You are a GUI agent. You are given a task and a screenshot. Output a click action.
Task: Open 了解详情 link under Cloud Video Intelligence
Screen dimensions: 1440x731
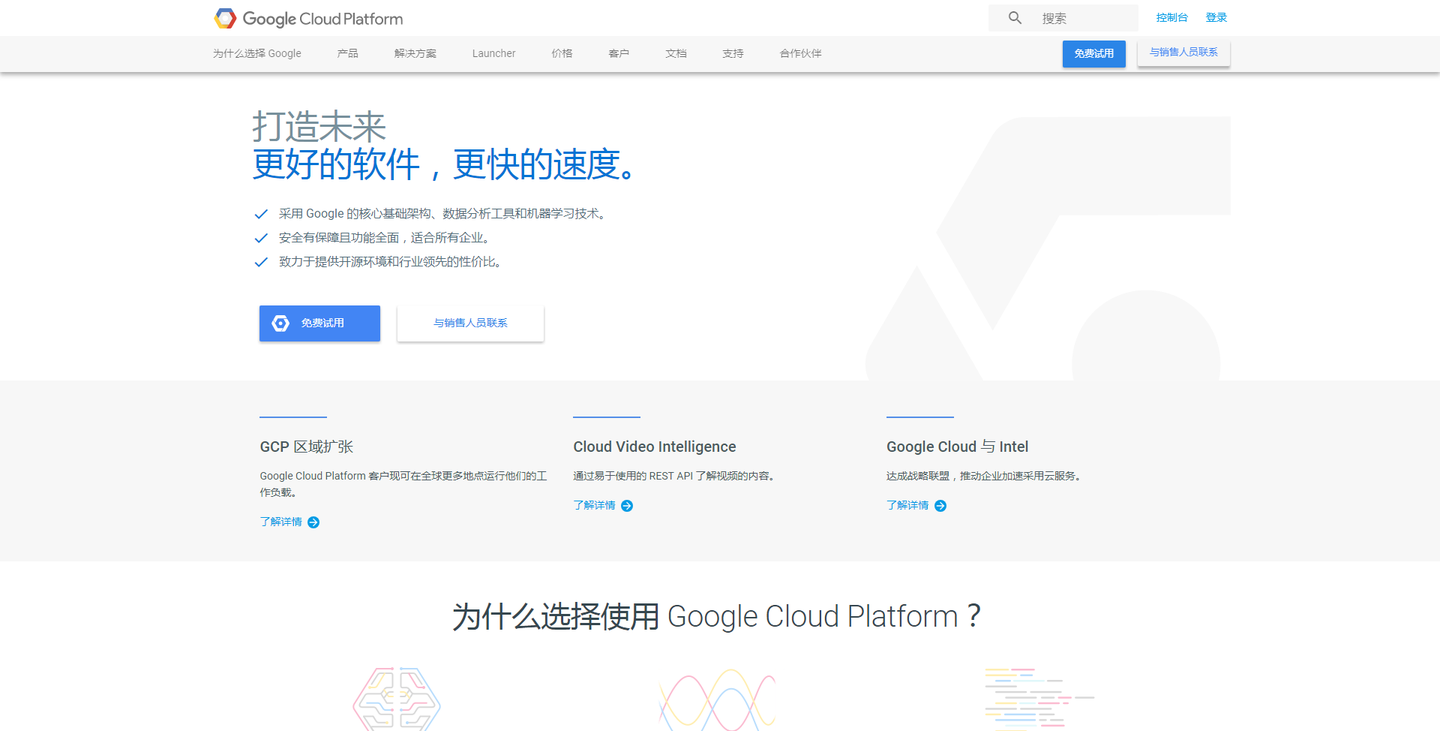point(594,506)
